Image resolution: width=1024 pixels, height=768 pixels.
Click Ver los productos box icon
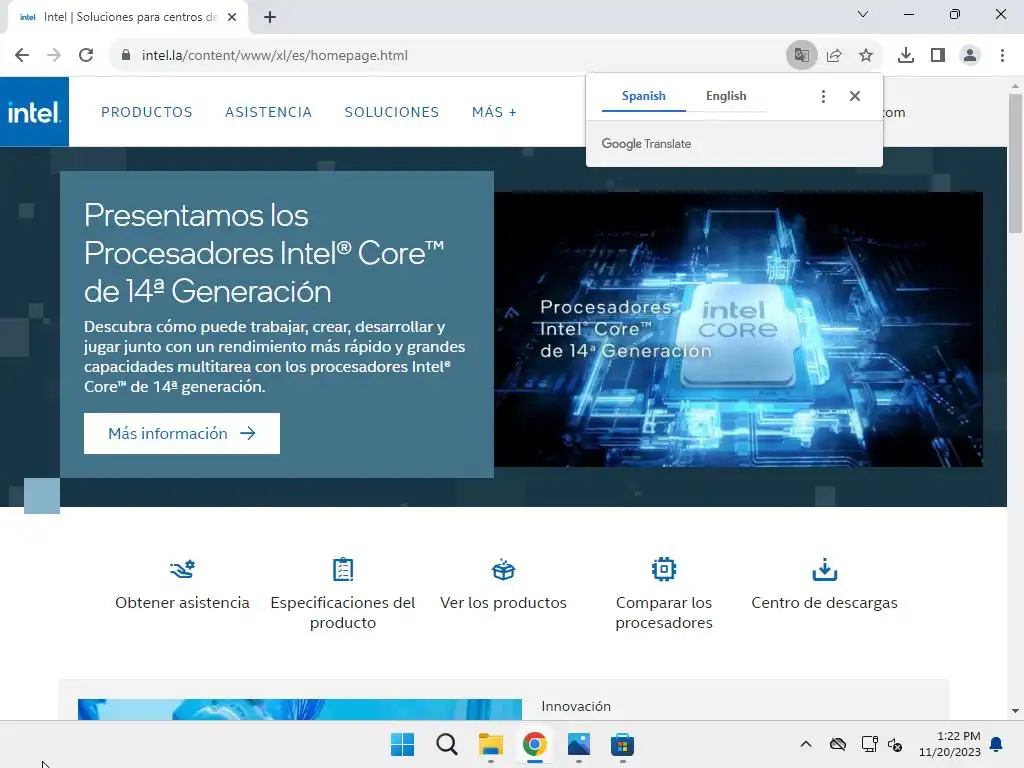(504, 569)
